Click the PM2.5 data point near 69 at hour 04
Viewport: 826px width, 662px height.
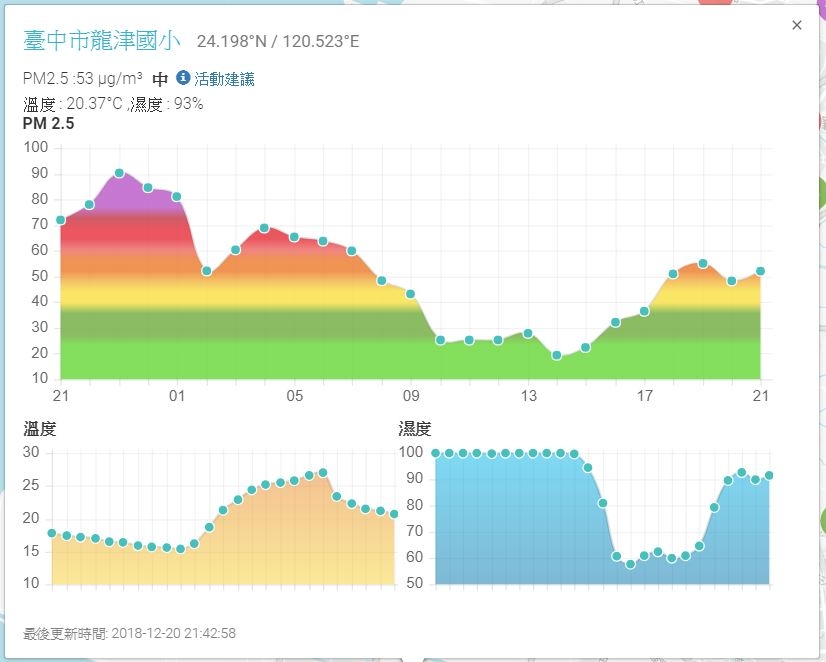(264, 228)
